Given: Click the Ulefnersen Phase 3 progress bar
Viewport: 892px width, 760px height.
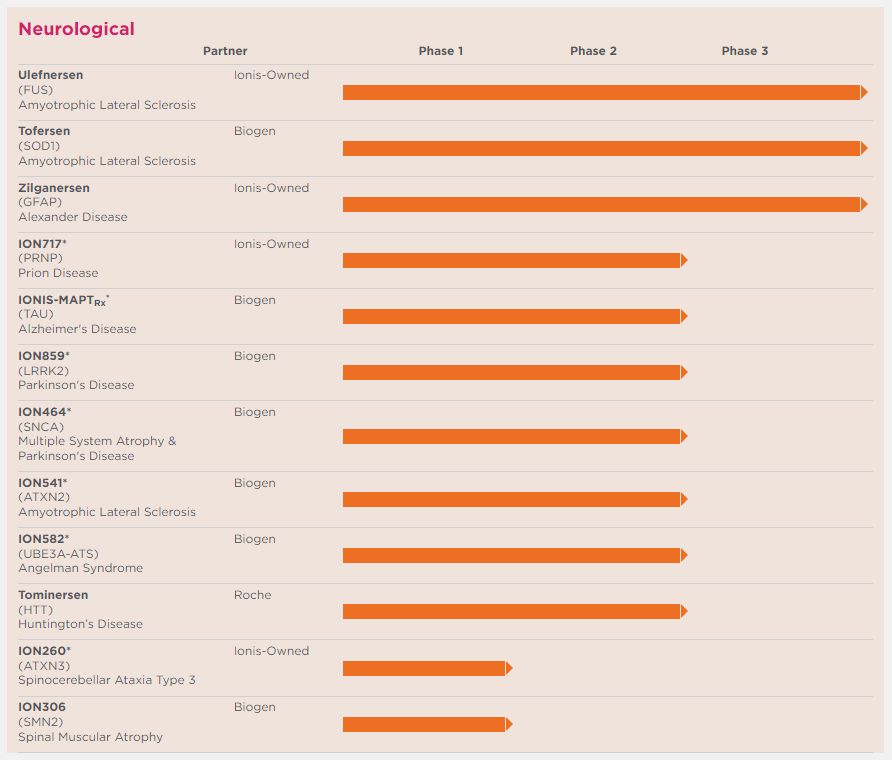Looking at the screenshot, I should (x=600, y=93).
